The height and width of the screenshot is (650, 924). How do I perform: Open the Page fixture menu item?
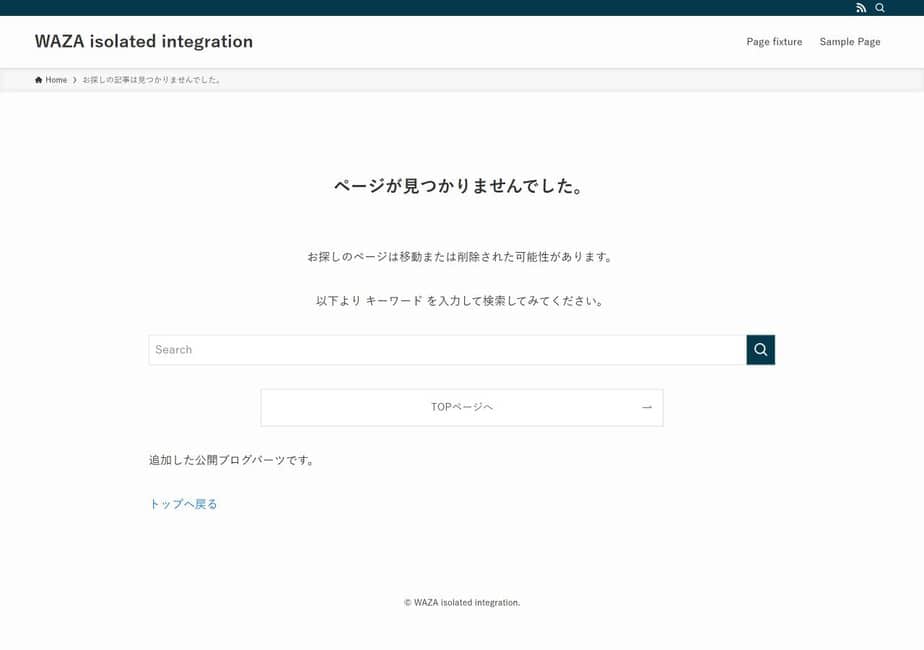(x=774, y=42)
